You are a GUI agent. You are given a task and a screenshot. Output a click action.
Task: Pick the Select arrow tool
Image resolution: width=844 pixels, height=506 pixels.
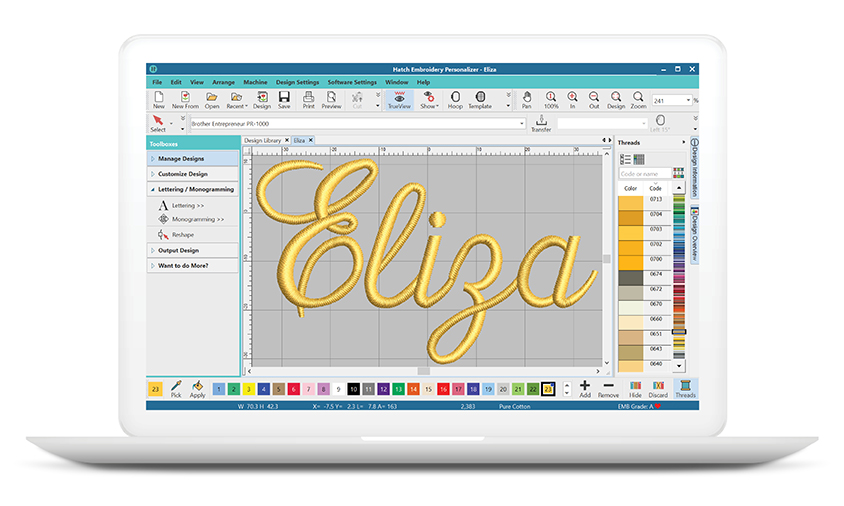tap(158, 123)
